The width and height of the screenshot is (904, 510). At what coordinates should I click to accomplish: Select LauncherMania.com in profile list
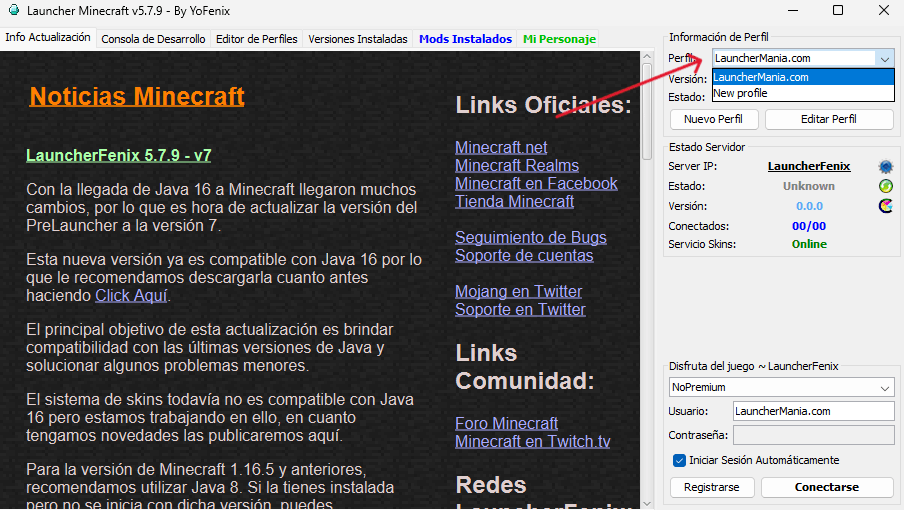click(803, 77)
